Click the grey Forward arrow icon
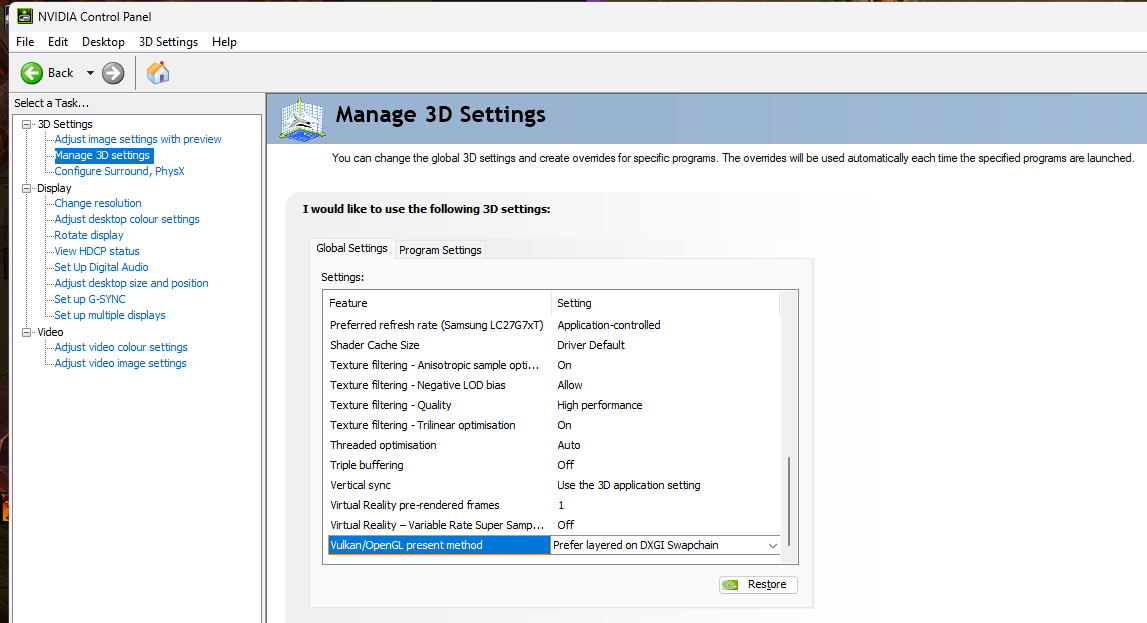This screenshot has width=1147, height=623. click(x=113, y=72)
